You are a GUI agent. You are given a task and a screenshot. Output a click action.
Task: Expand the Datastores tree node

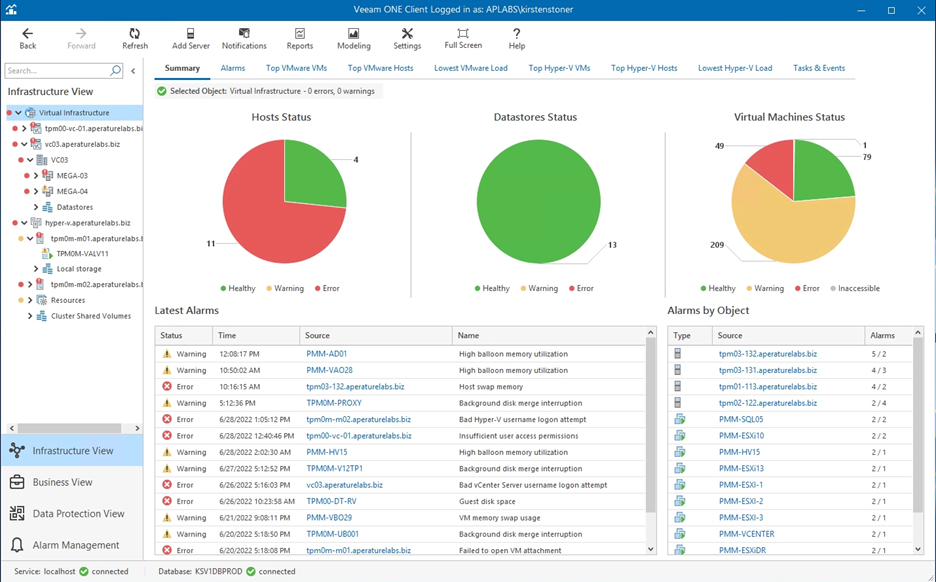[36, 207]
